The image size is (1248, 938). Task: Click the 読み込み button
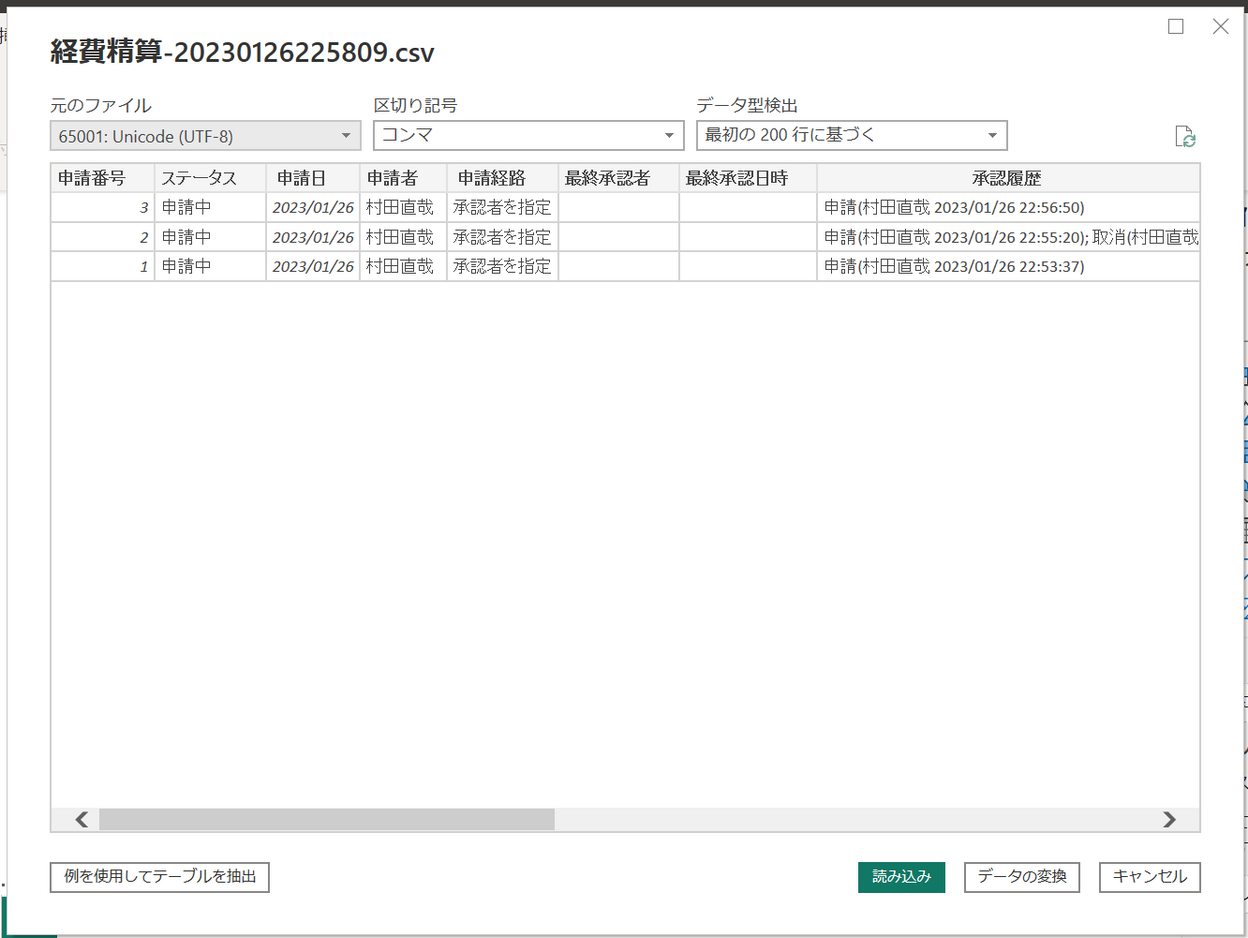tap(901, 877)
